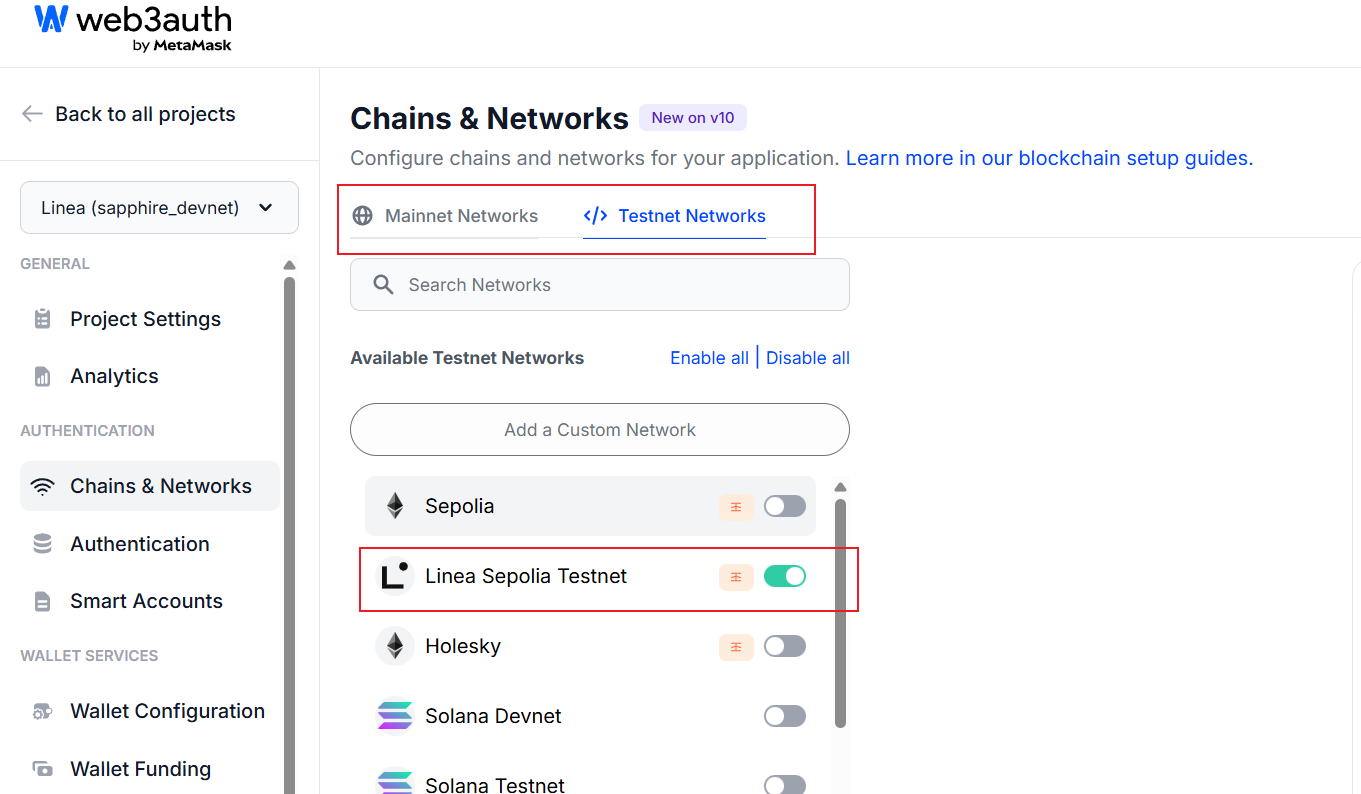Open the Linea (sapphire_devnet) project dropdown
1361x794 pixels.
tap(158, 207)
